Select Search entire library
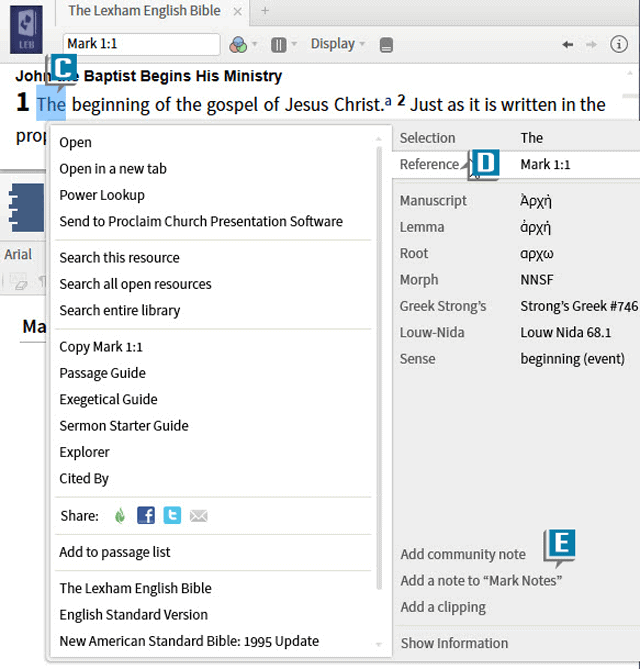 point(119,311)
